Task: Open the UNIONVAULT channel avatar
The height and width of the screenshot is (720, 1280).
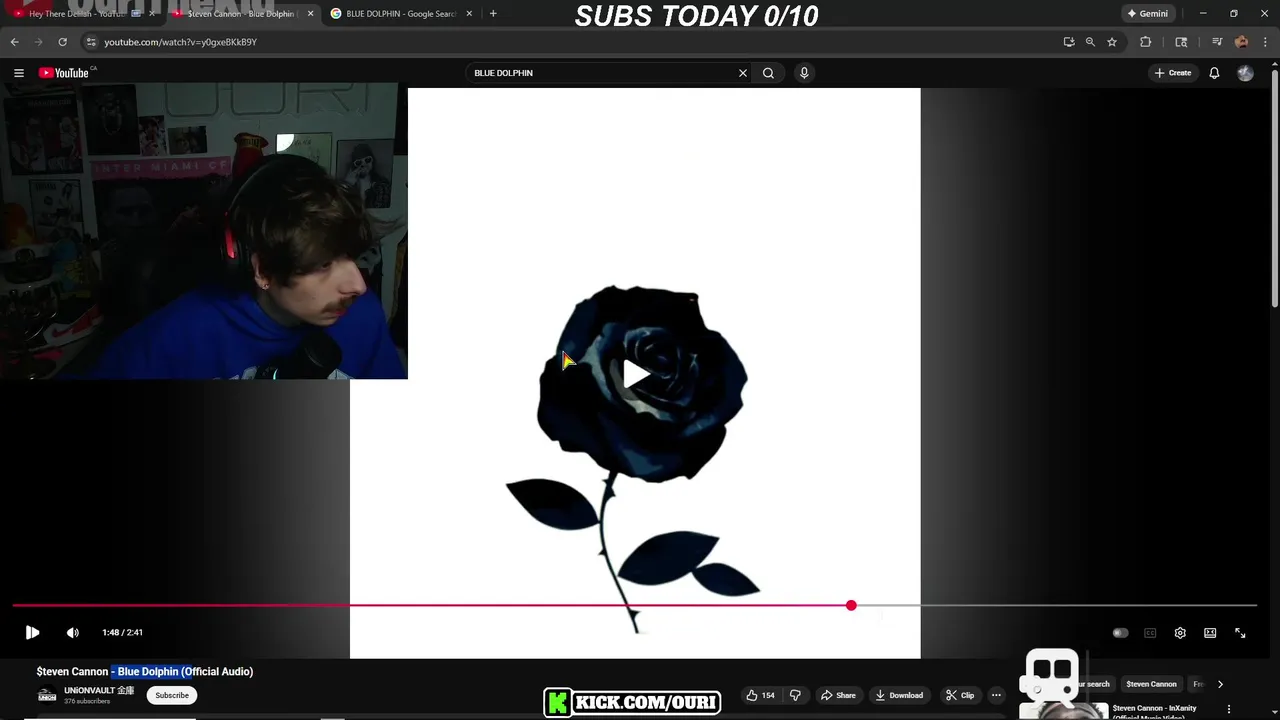Action: click(x=47, y=695)
